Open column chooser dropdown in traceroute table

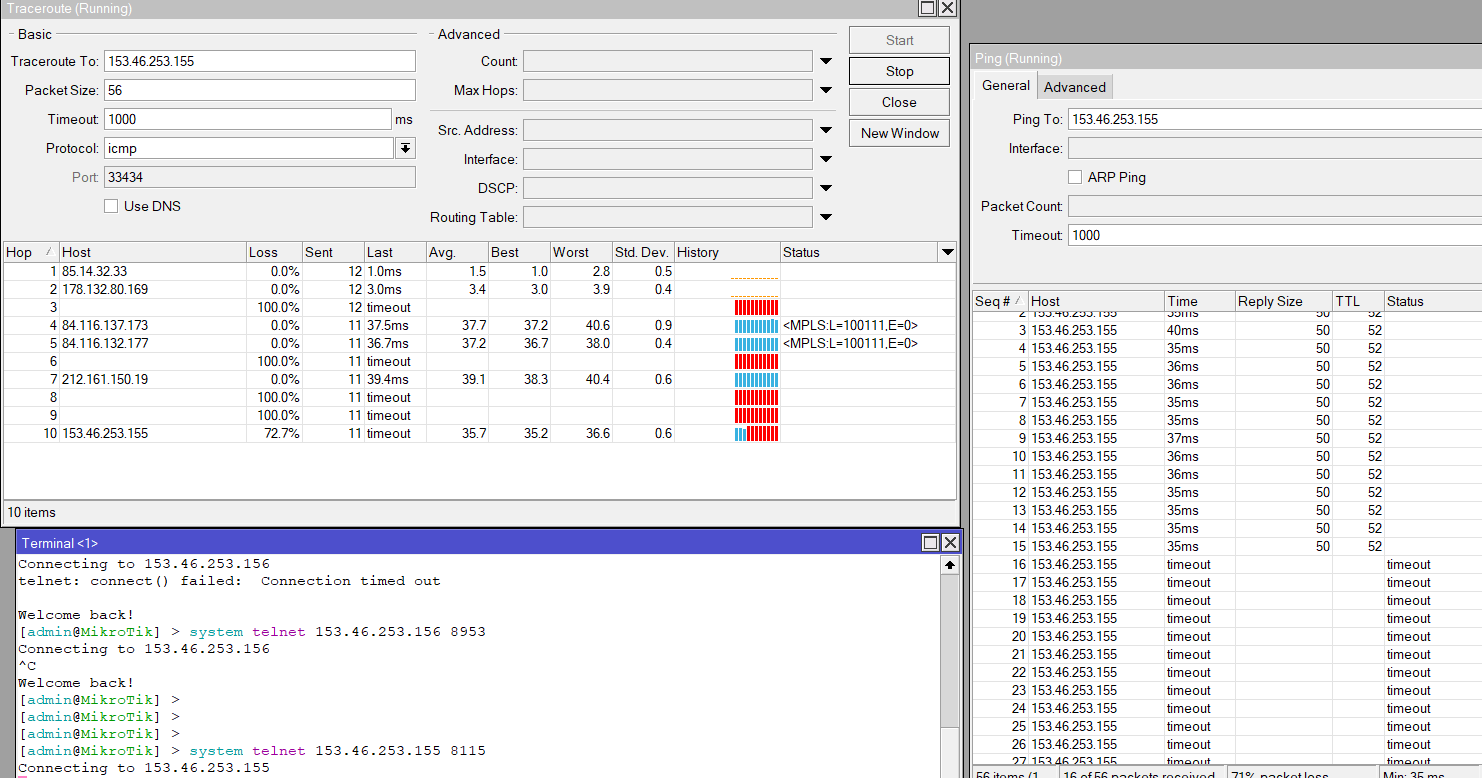[x=947, y=252]
